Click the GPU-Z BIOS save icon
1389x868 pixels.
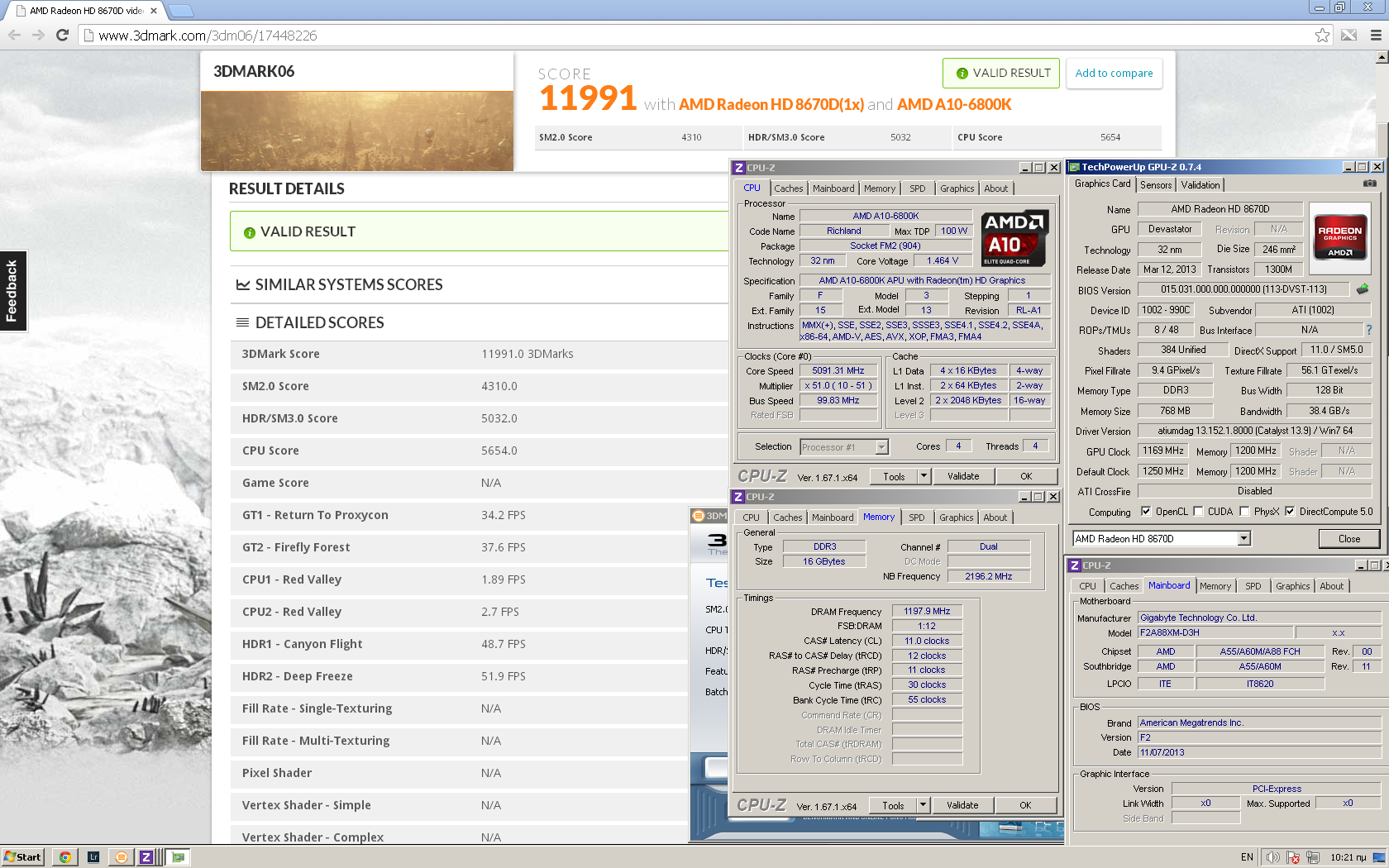click(x=1363, y=289)
